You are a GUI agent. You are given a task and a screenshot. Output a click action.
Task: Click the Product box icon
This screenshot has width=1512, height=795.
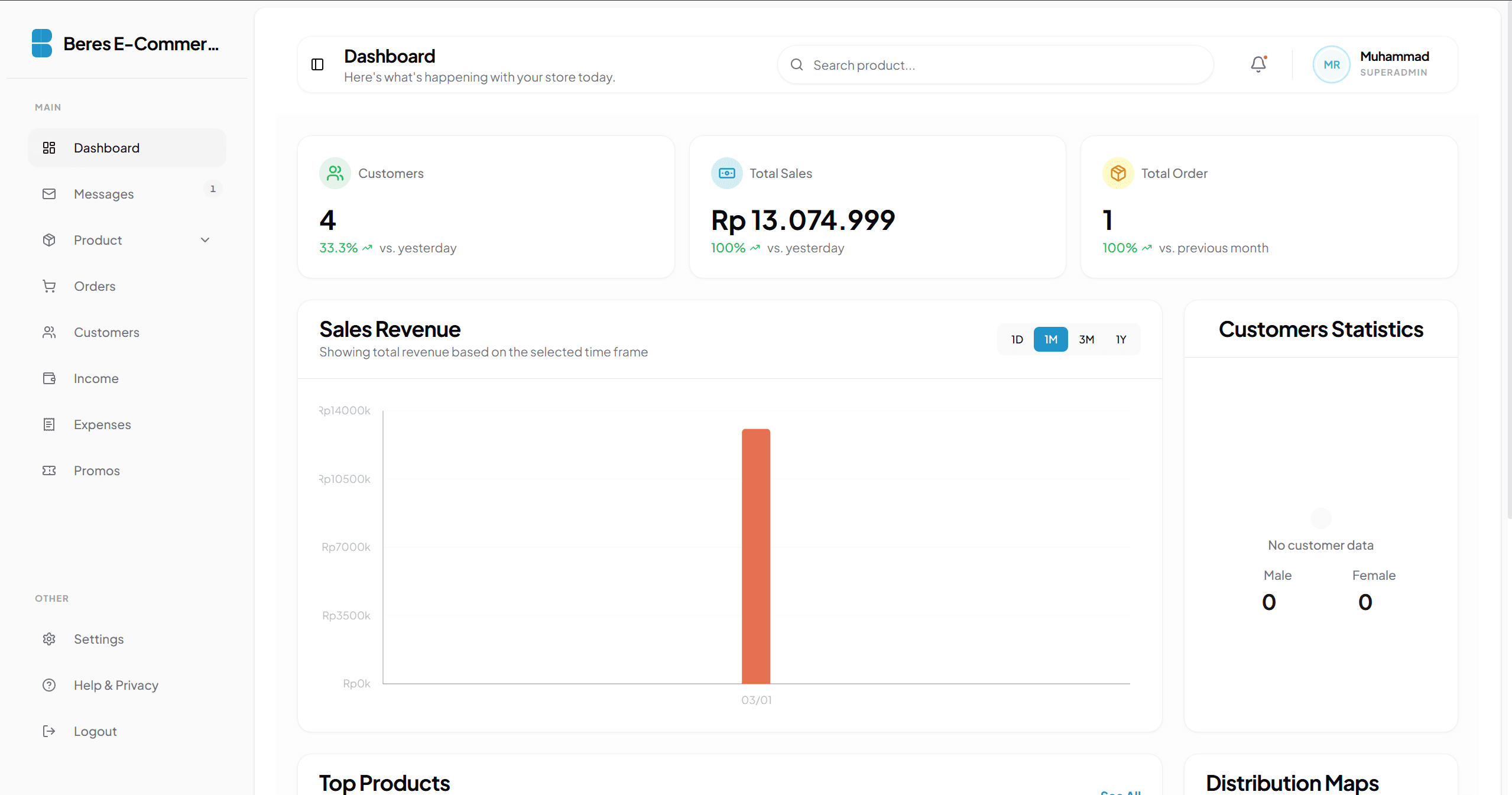49,240
